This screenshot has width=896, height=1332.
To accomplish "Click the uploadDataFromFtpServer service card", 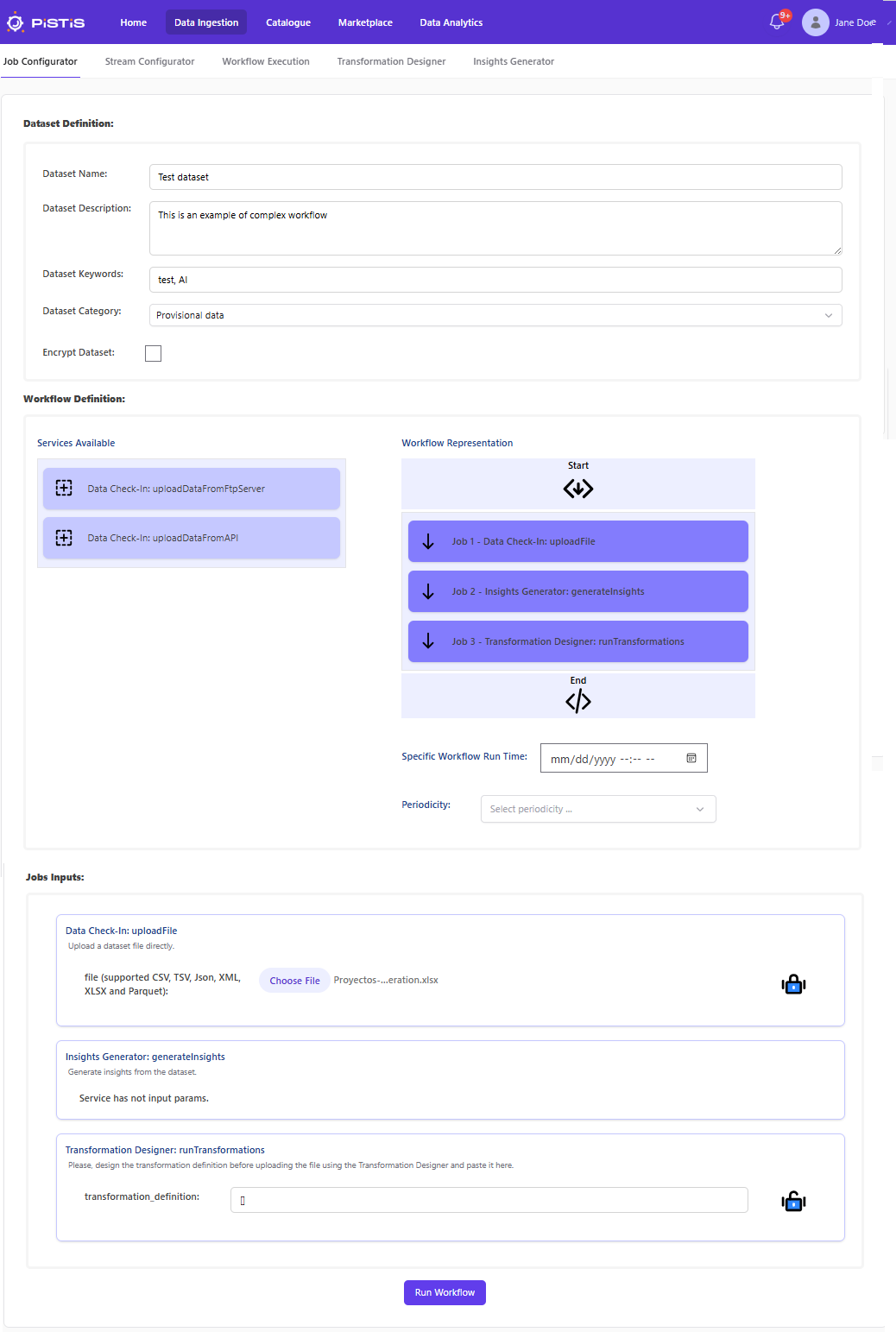I will click(x=192, y=489).
